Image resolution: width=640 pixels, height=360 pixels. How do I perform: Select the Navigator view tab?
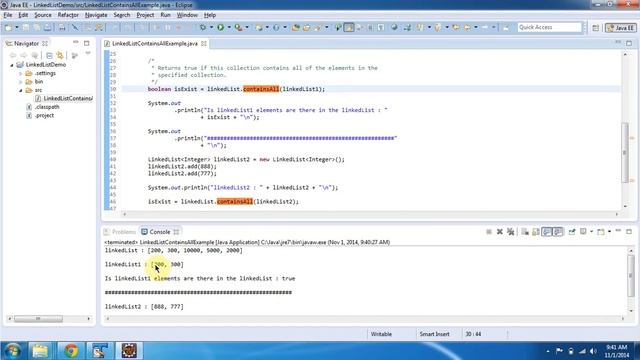click(26, 43)
